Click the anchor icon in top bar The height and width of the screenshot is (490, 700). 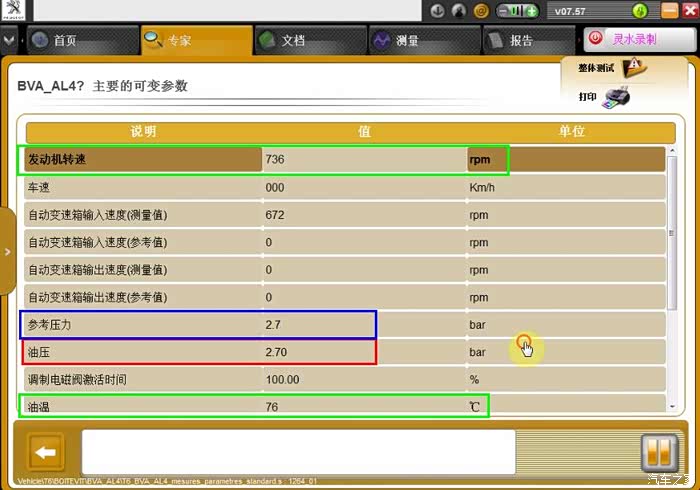(436, 11)
